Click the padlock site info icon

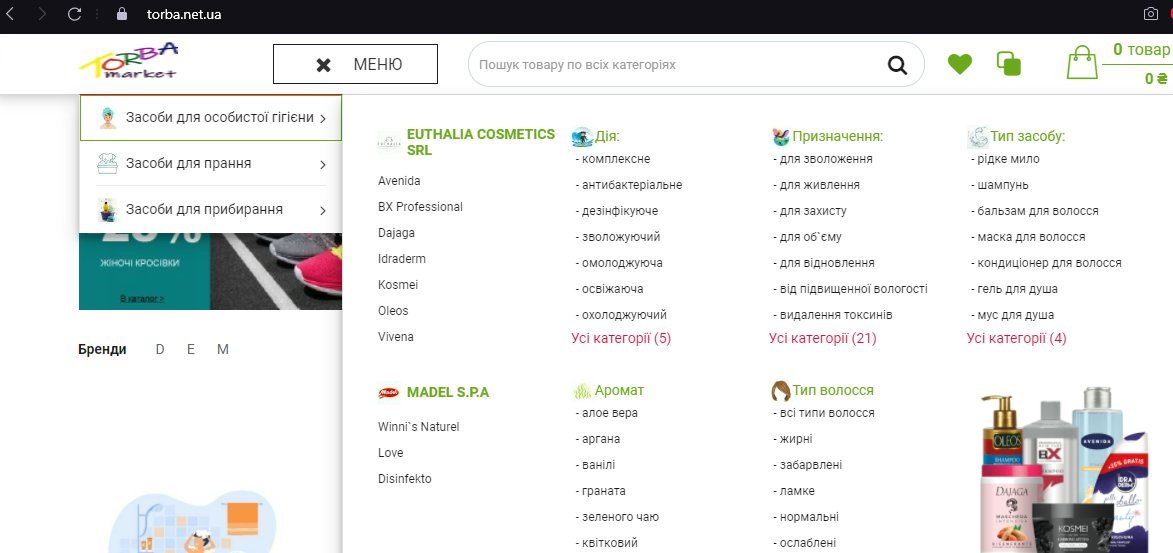(122, 13)
